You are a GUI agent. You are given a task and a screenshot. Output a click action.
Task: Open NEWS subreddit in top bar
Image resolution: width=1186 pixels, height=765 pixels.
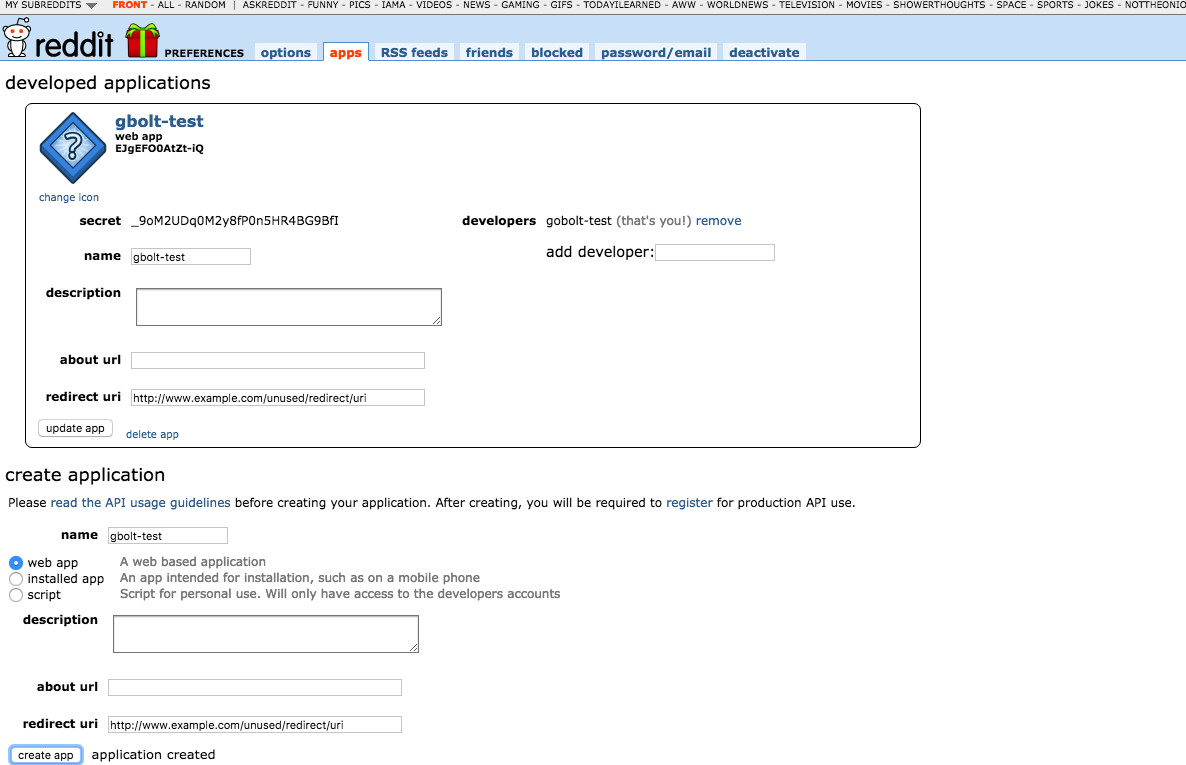click(x=477, y=5)
